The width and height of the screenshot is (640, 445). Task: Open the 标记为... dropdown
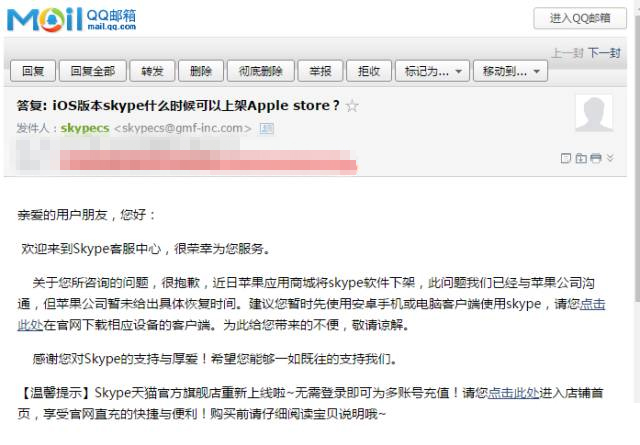pos(432,71)
